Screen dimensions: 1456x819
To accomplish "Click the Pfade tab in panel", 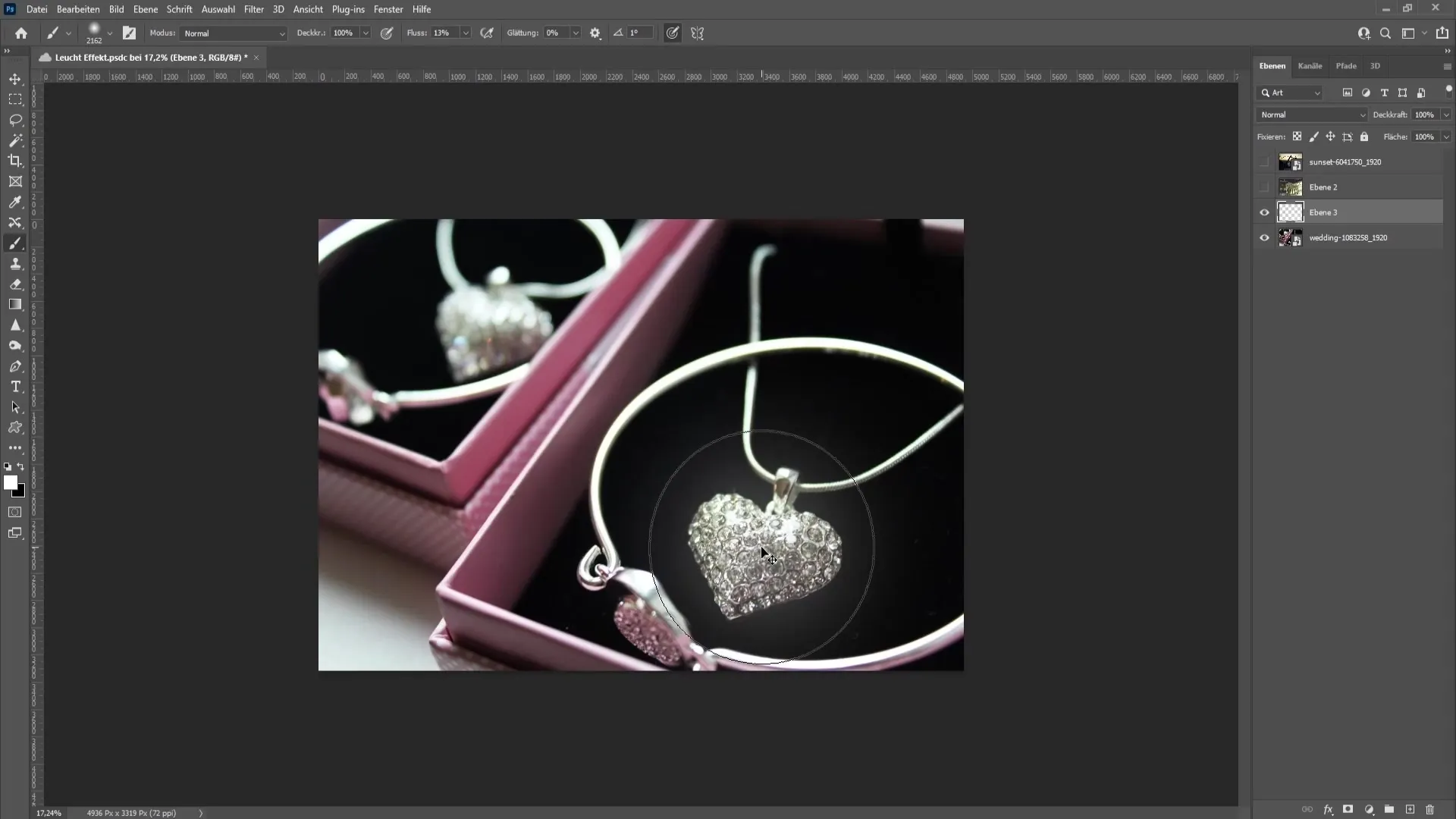I will coord(1346,65).
